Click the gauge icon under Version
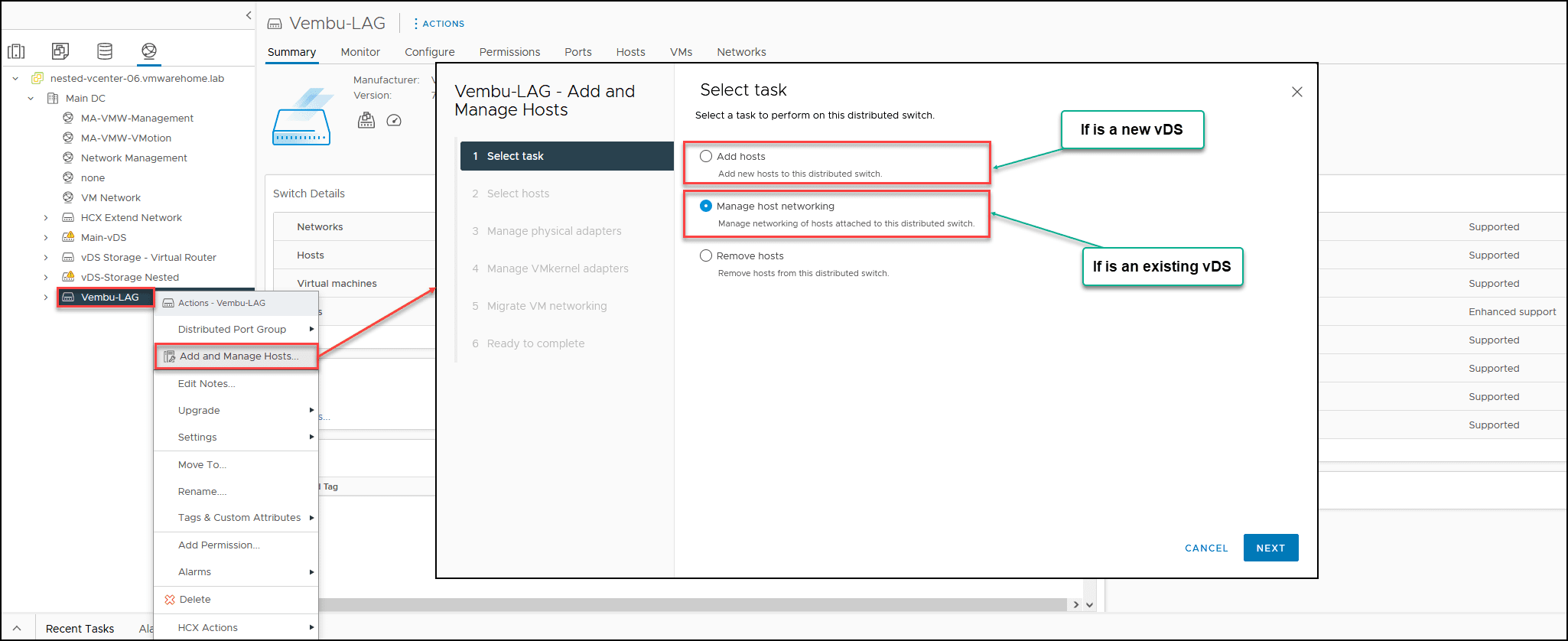 (x=394, y=120)
